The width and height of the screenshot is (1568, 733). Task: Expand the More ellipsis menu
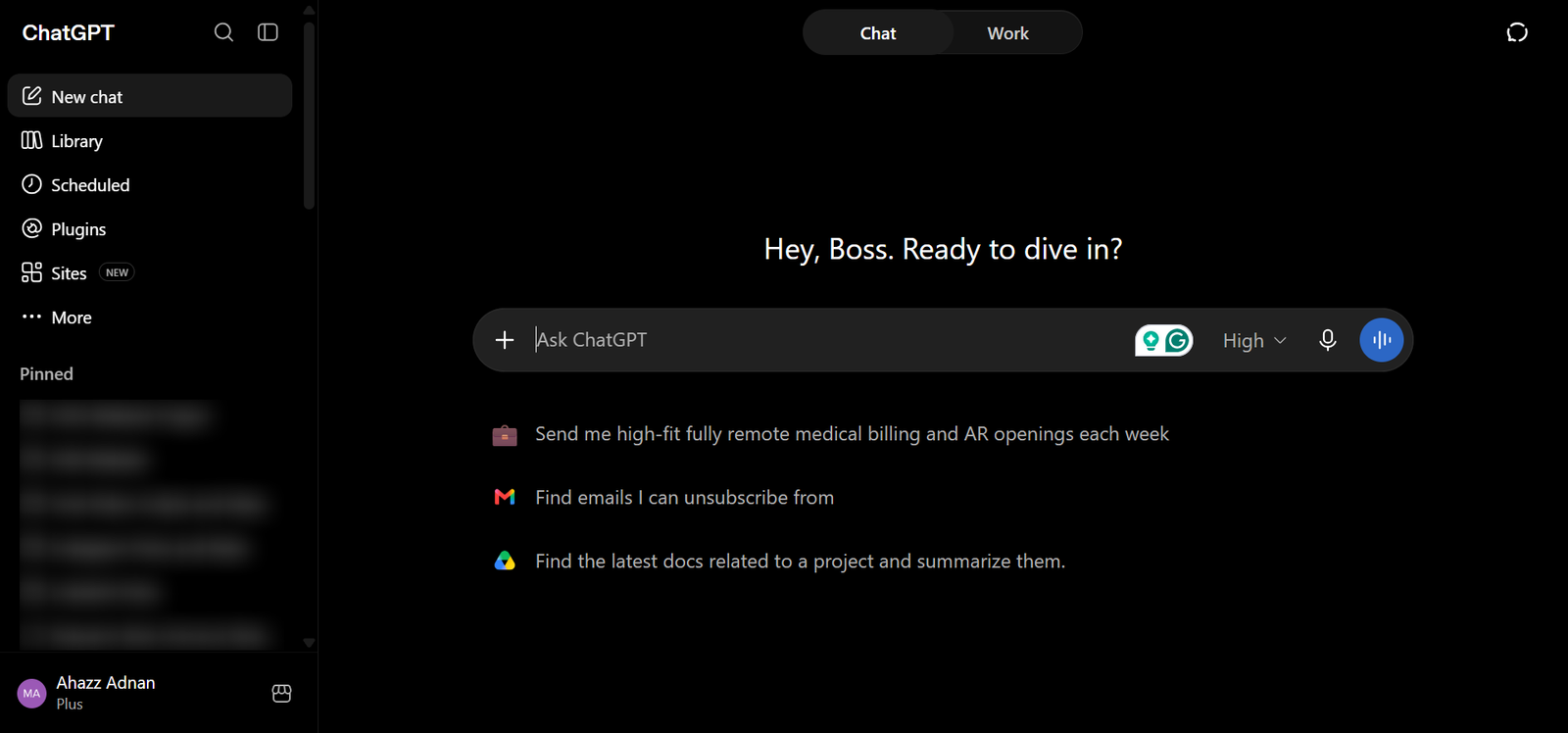coord(57,317)
